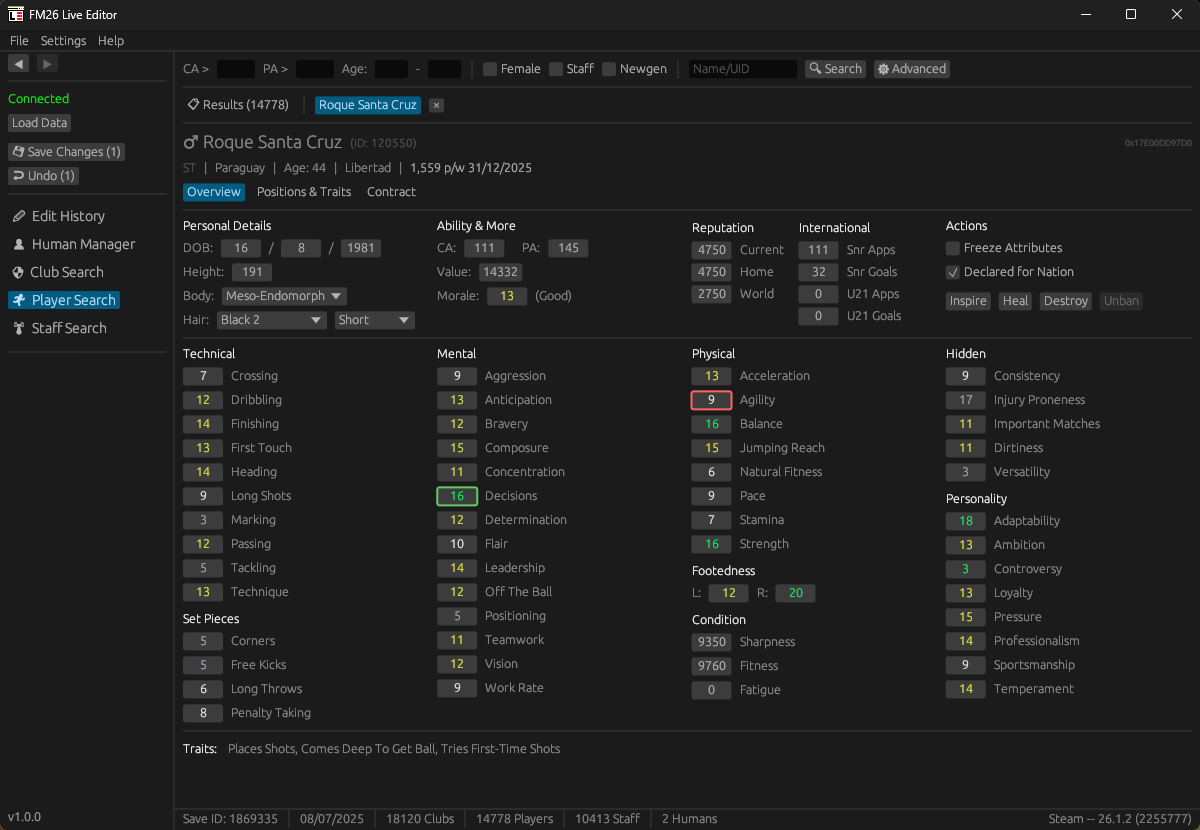Switch to the Positions & Traits tab
Viewport: 1200px width, 830px height.
[x=303, y=191]
